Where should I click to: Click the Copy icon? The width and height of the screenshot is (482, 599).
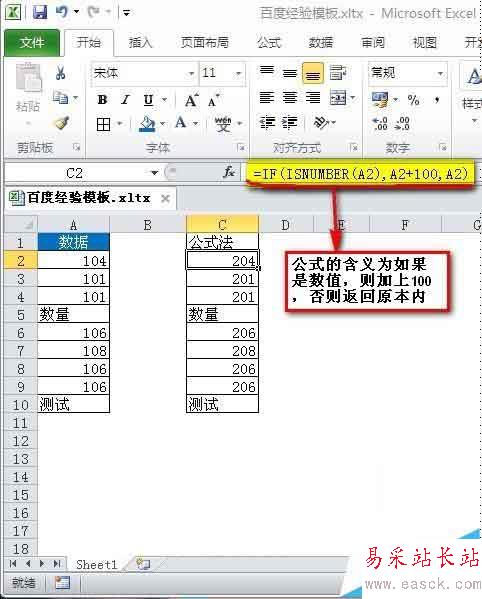[60, 98]
